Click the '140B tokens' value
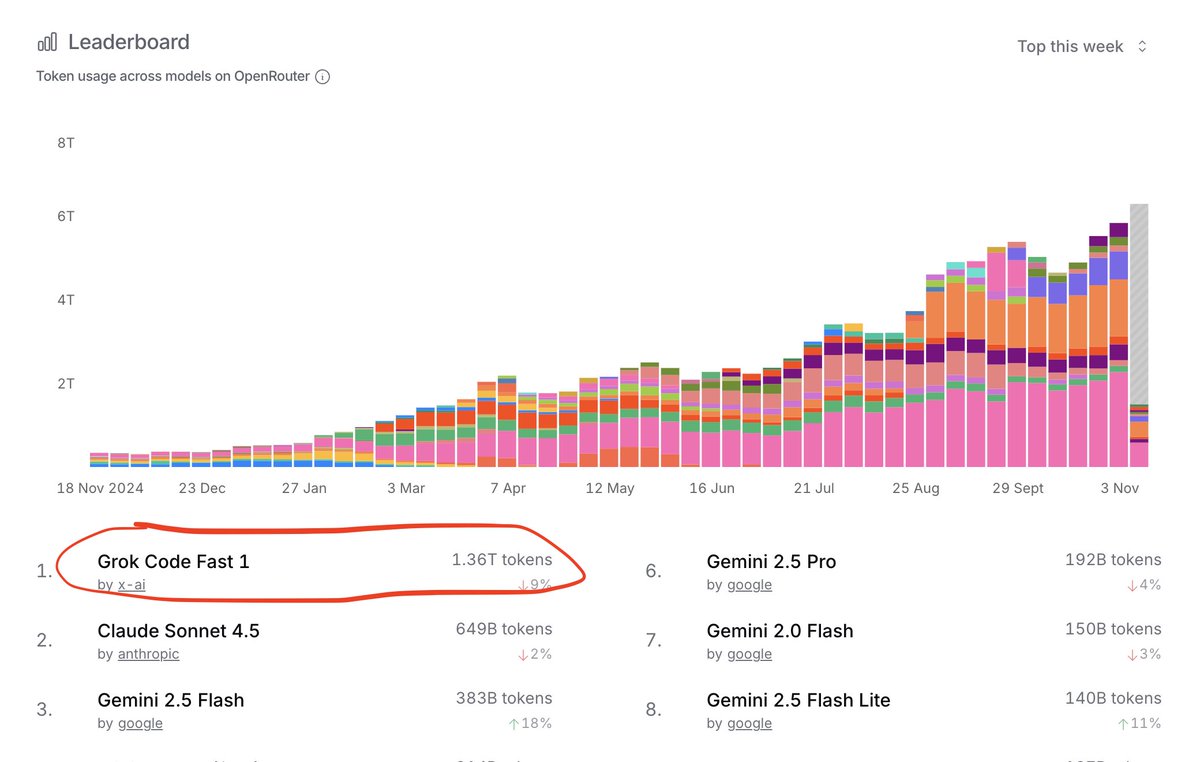 click(1113, 698)
